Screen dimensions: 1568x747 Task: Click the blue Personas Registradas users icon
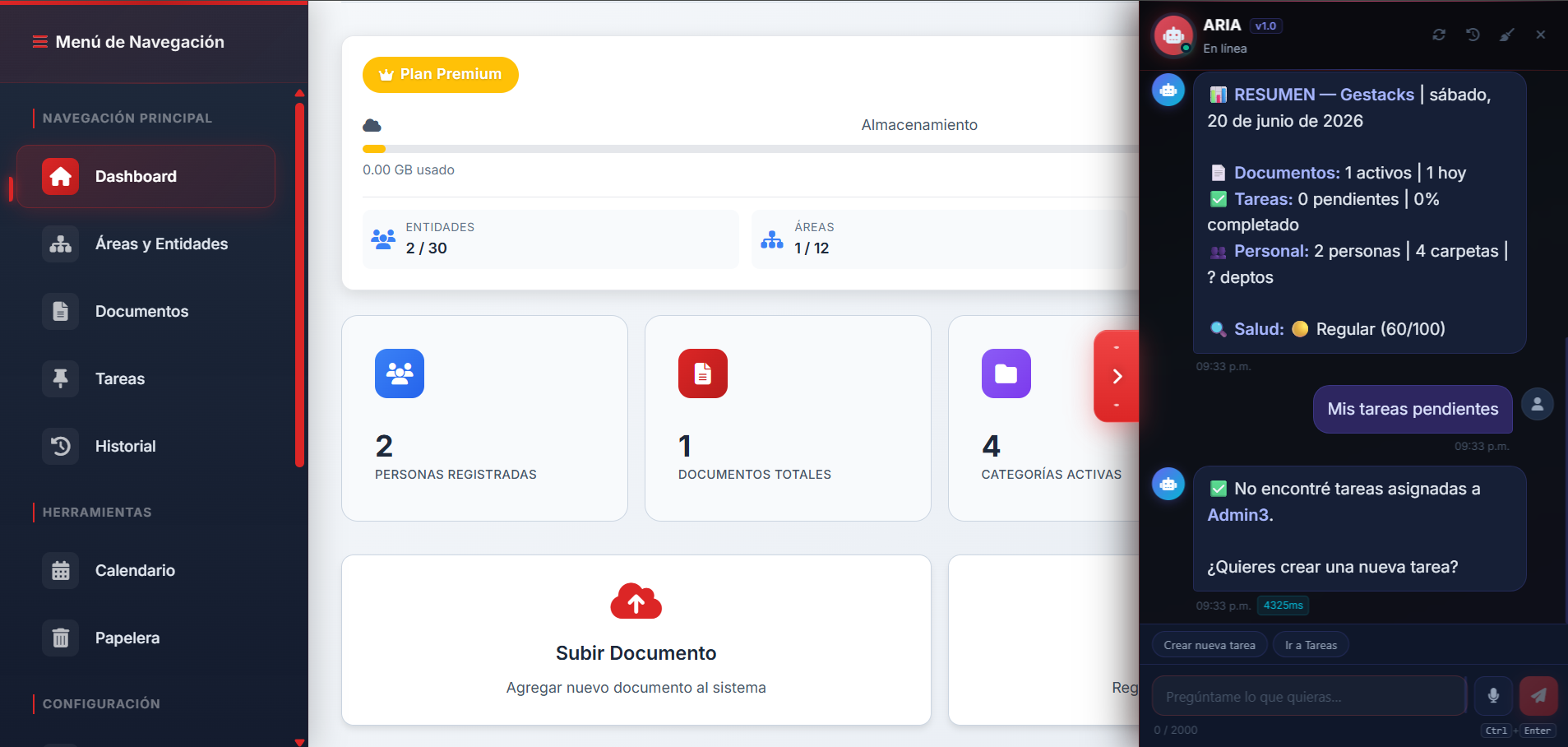[400, 373]
